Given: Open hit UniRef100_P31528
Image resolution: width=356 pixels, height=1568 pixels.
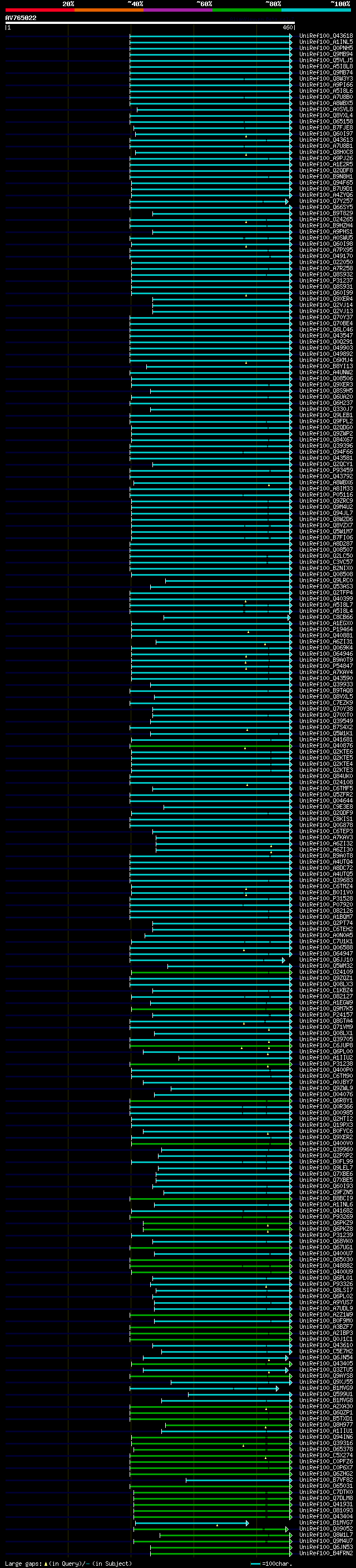Looking at the screenshot, I should [326, 898].
